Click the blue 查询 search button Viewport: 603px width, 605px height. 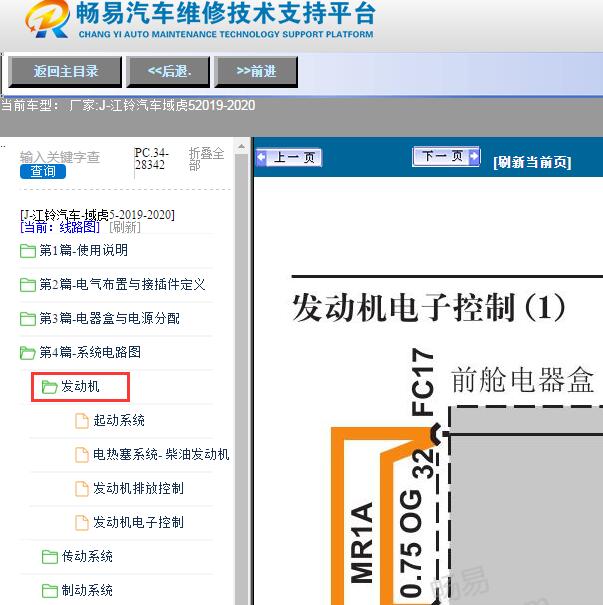43,171
